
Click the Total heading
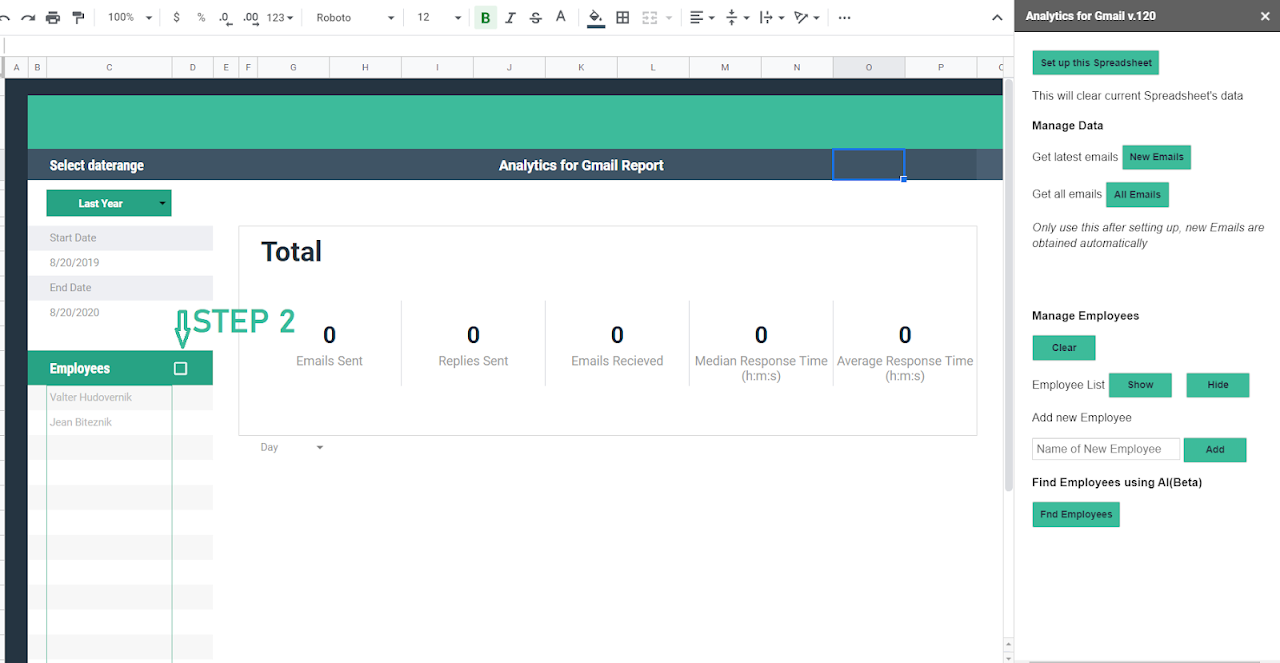point(291,251)
